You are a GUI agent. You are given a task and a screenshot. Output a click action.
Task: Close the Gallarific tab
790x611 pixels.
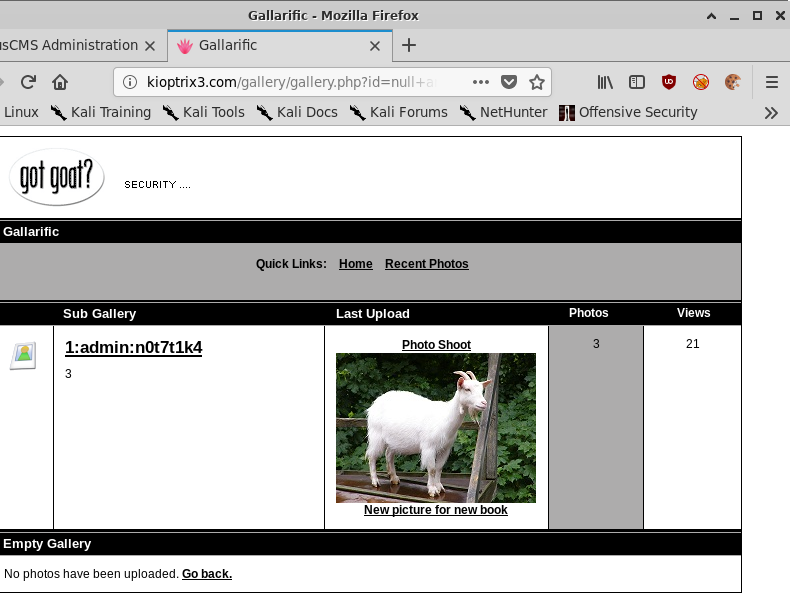point(375,46)
